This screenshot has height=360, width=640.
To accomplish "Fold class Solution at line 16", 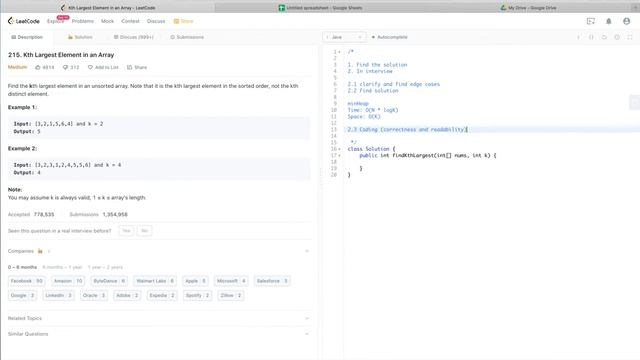I will (340, 149).
